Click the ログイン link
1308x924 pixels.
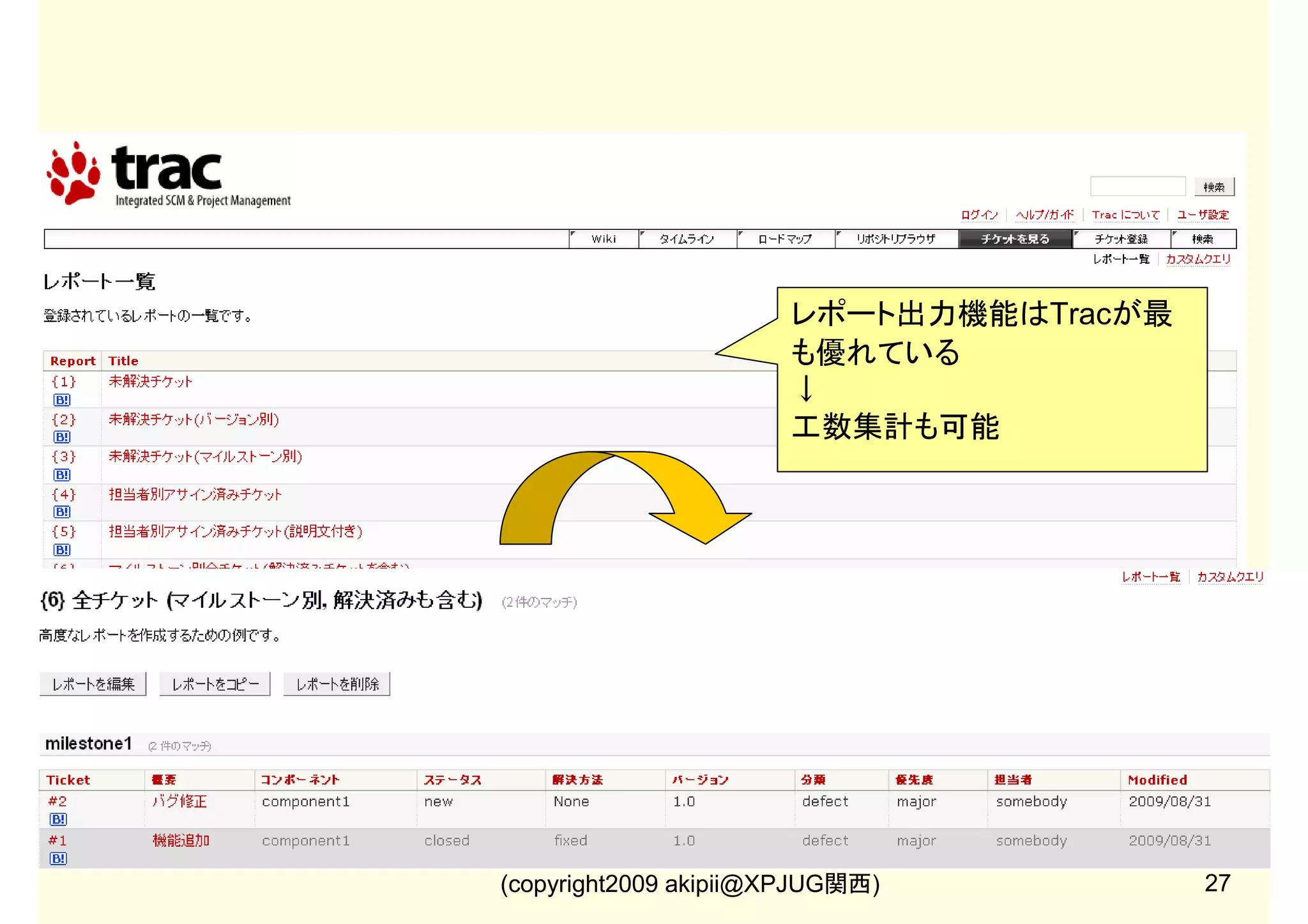[x=980, y=215]
